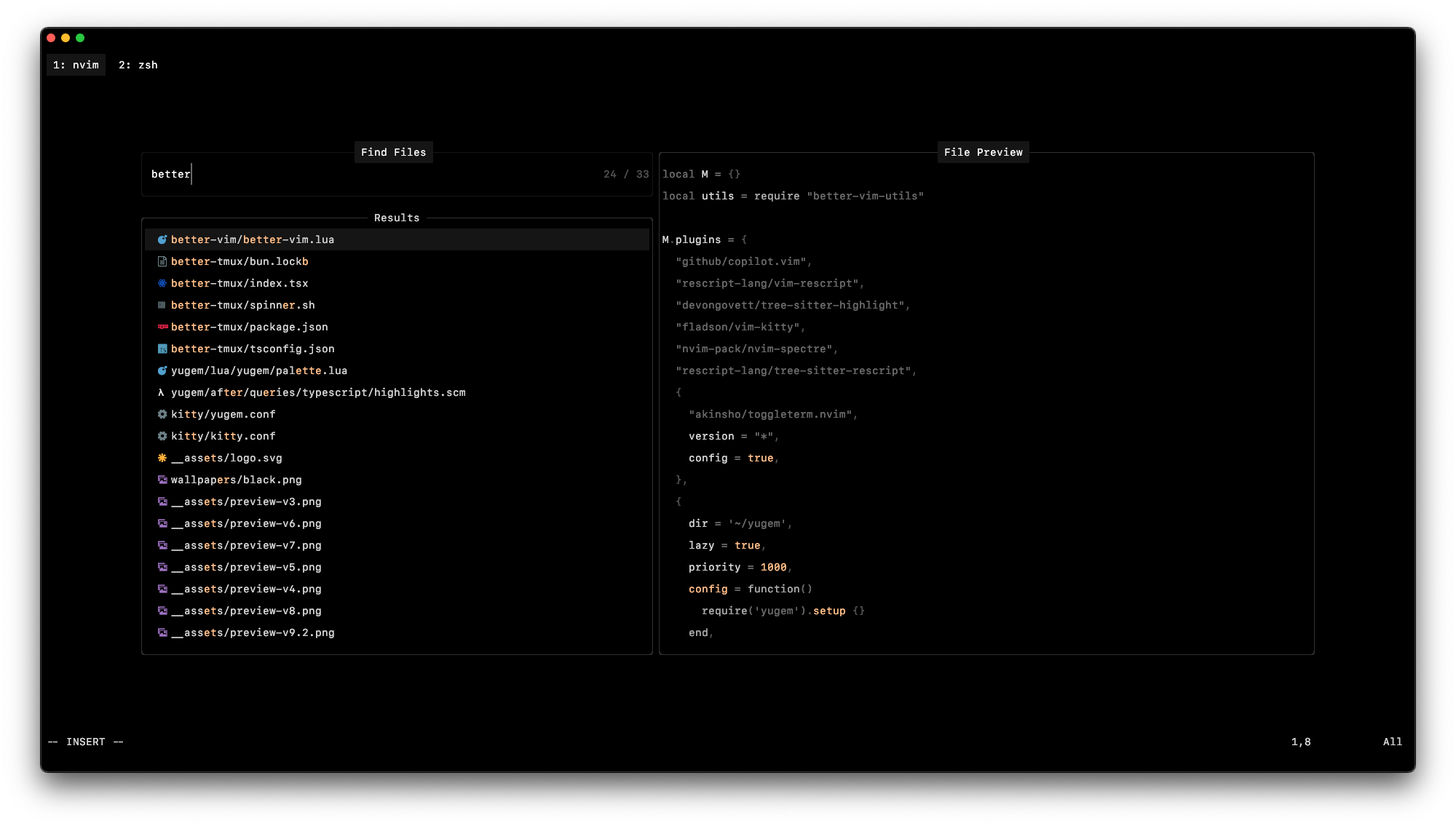Screen dimensions: 1456x826
Task: Click the image icon beside preview-v9.2.png
Action: coord(162,632)
